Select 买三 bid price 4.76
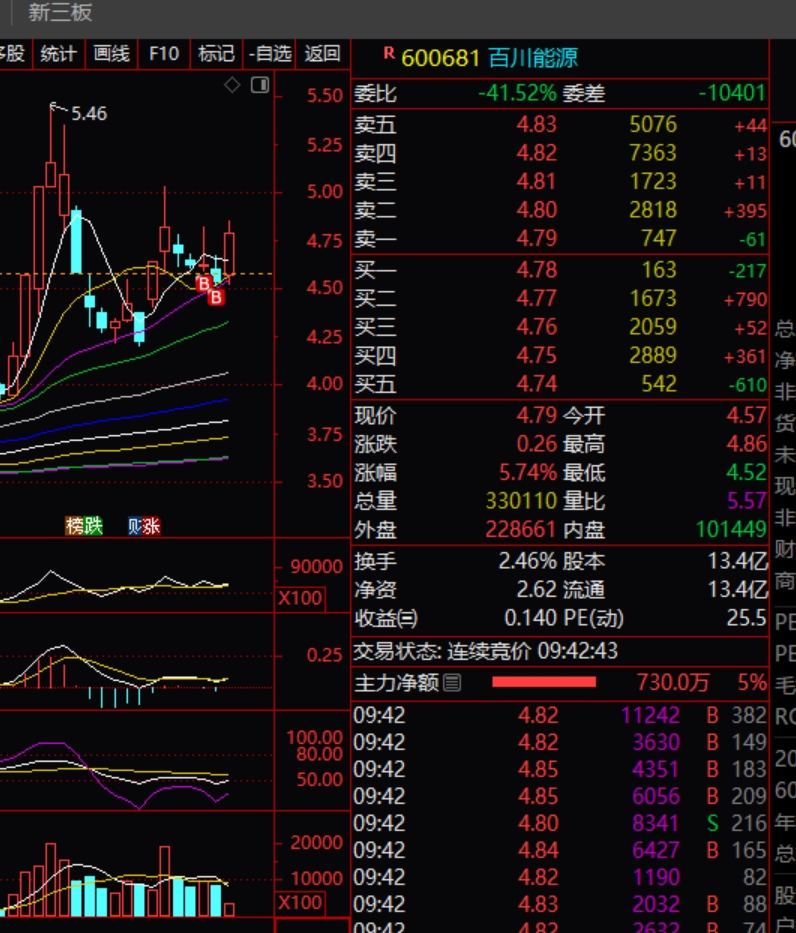The height and width of the screenshot is (933, 796). pos(536,327)
